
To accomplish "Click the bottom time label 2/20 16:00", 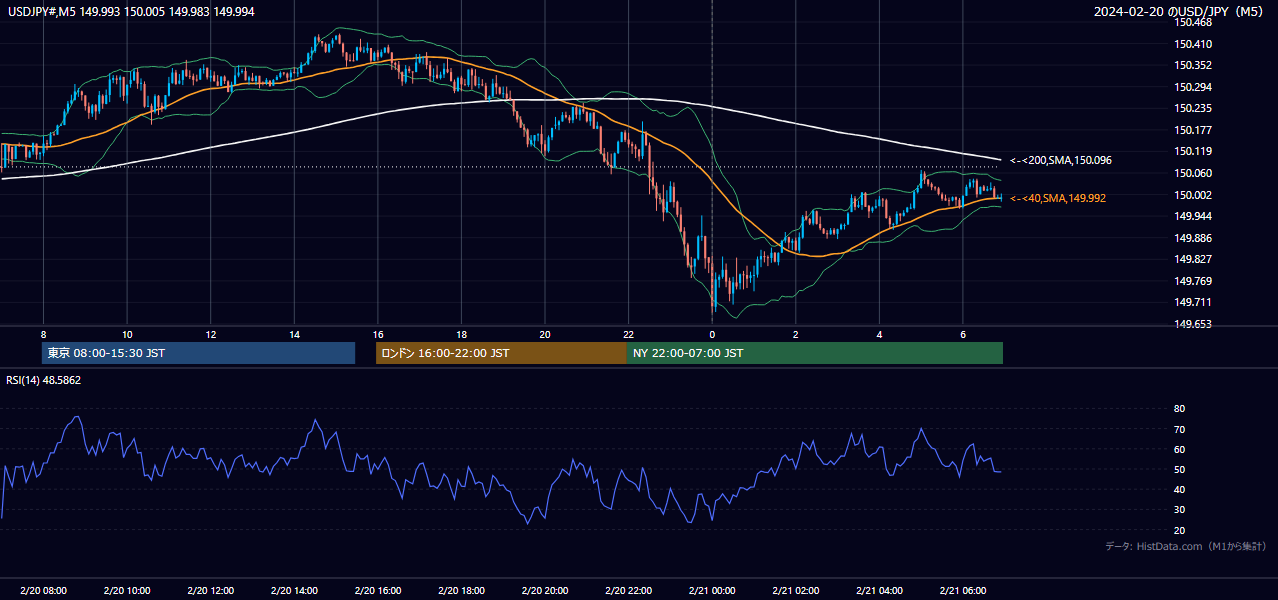I will (x=378, y=591).
